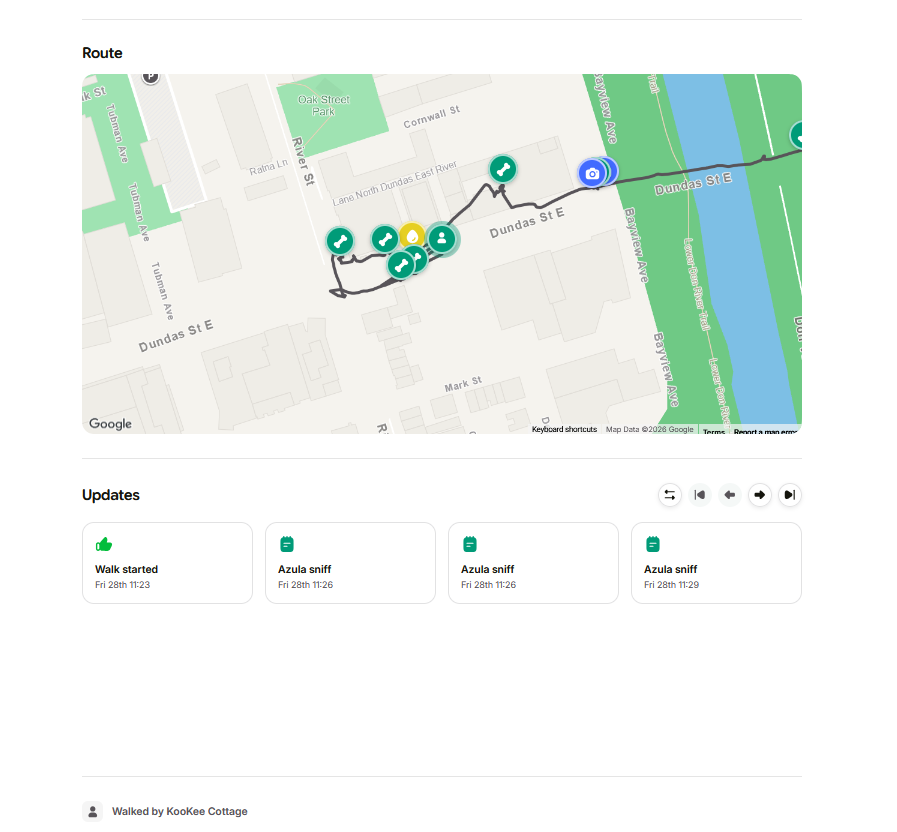Open map Keyboard shortcuts
This screenshot has height=832, width=897.
(564, 429)
